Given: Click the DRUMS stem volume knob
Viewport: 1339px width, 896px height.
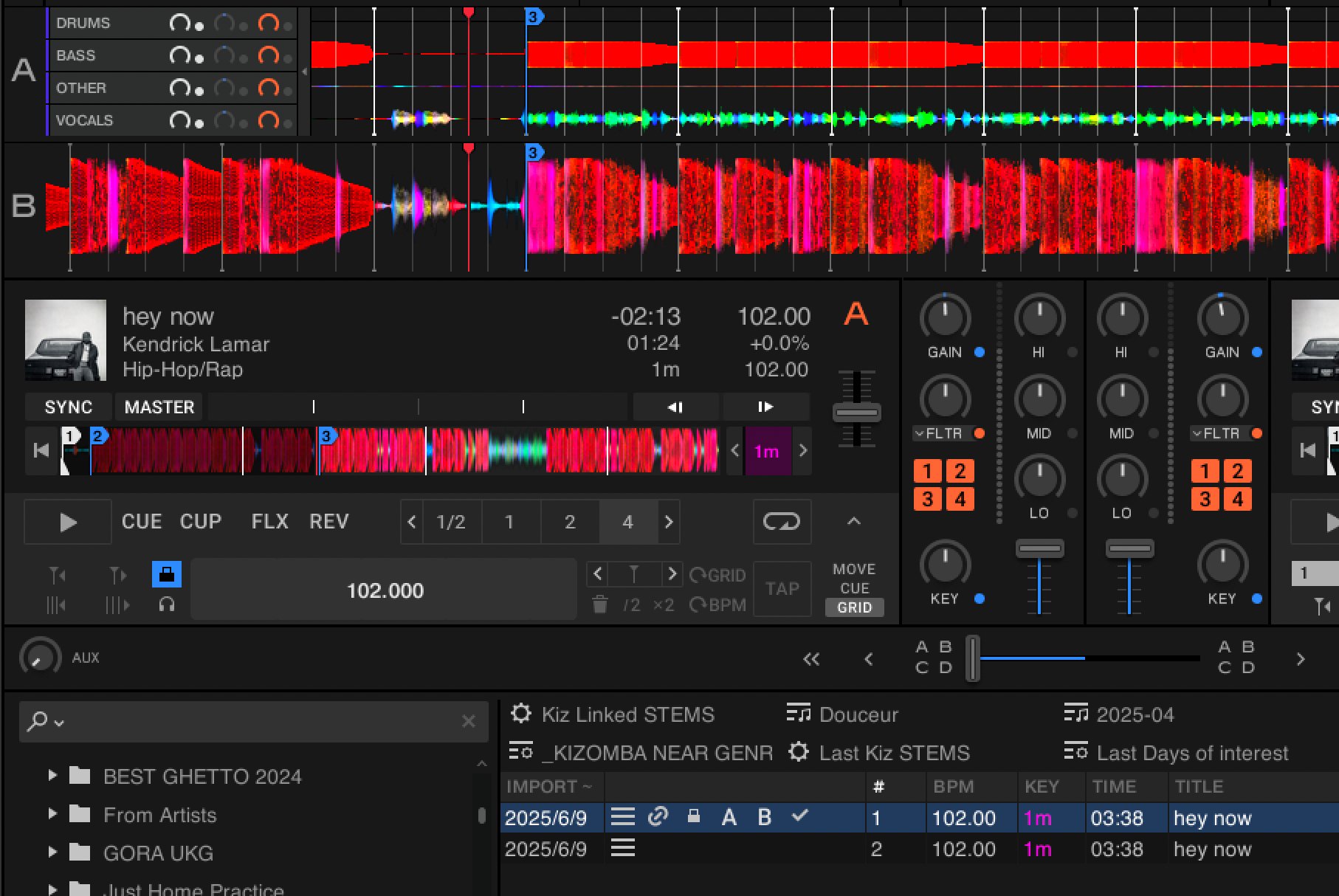Looking at the screenshot, I should click(180, 24).
